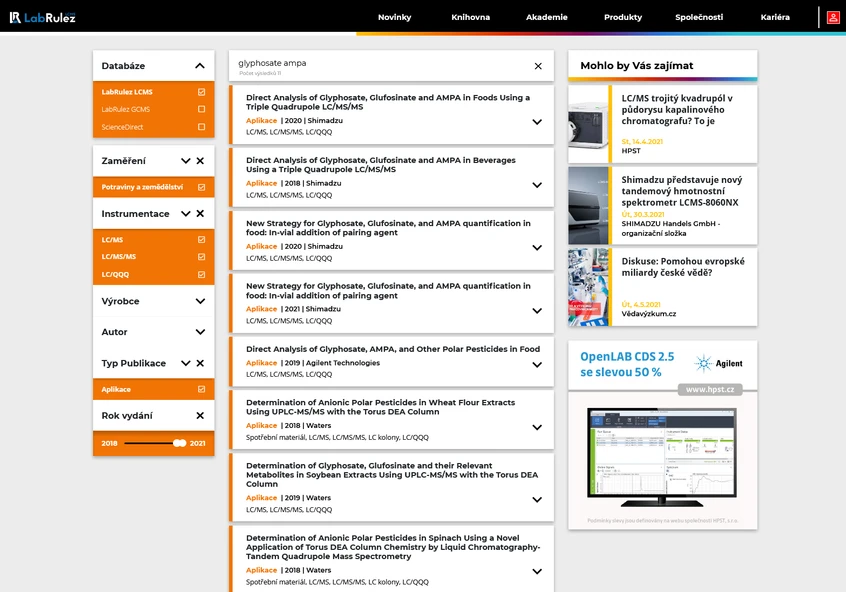This screenshot has height=592, width=846.
Task: Reset the Rok vydání filter with X
Action: pyautogui.click(x=200, y=416)
